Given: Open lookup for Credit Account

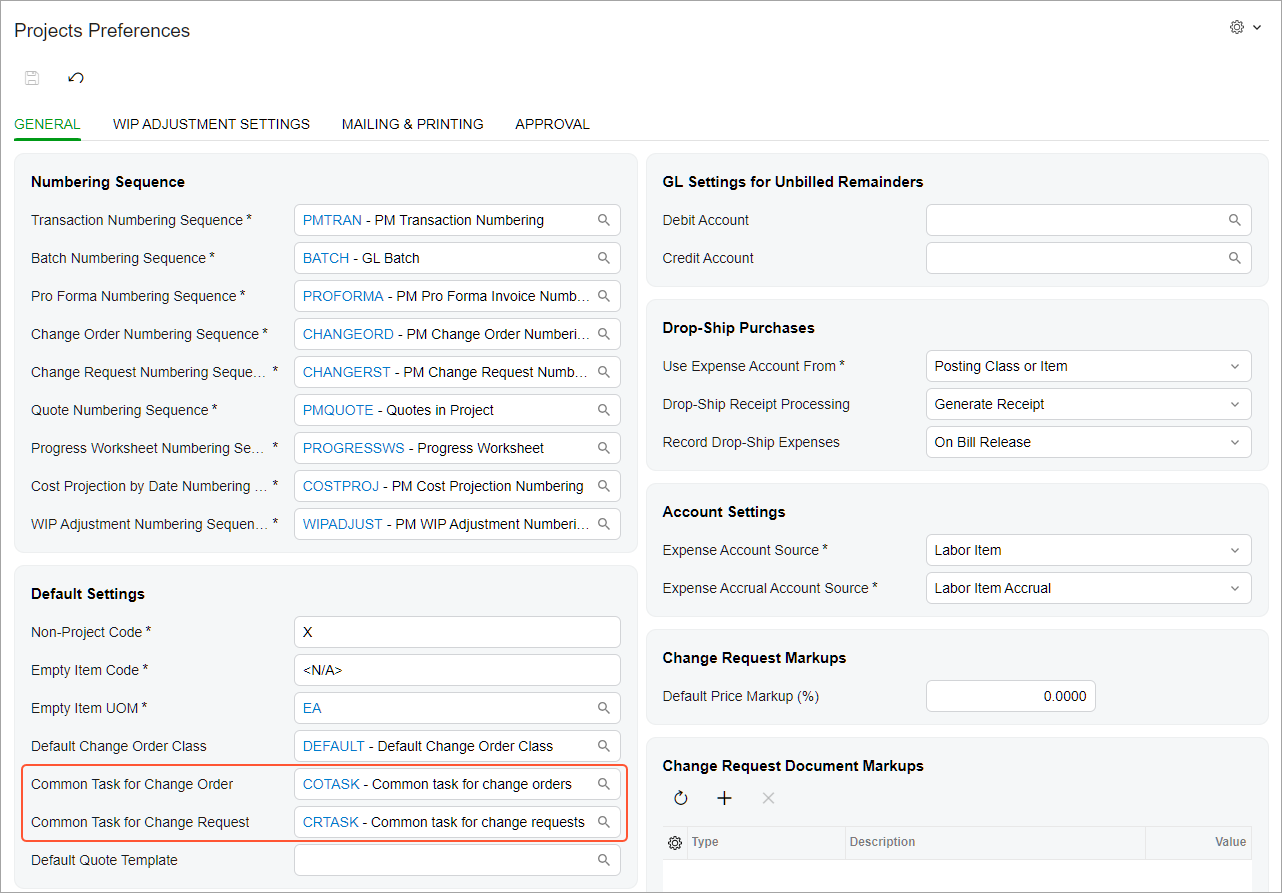Looking at the screenshot, I should (1235, 258).
